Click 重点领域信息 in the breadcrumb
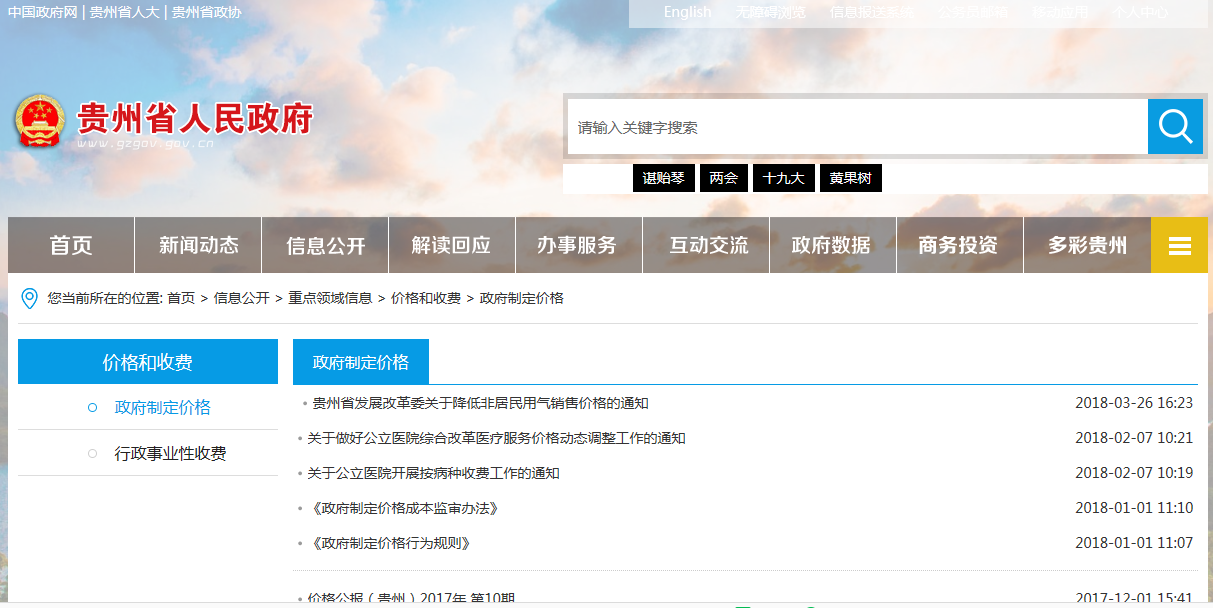1213x608 pixels. point(330,298)
